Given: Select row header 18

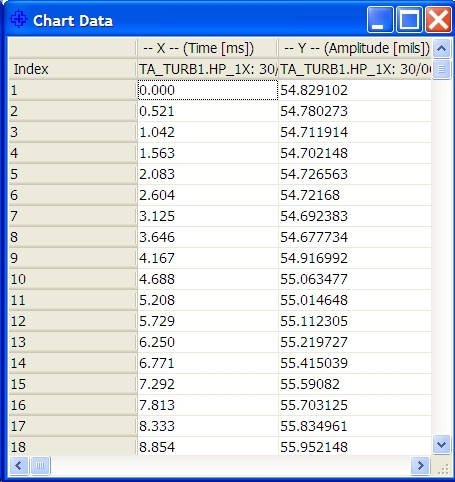Looking at the screenshot, I should pos(73,446).
